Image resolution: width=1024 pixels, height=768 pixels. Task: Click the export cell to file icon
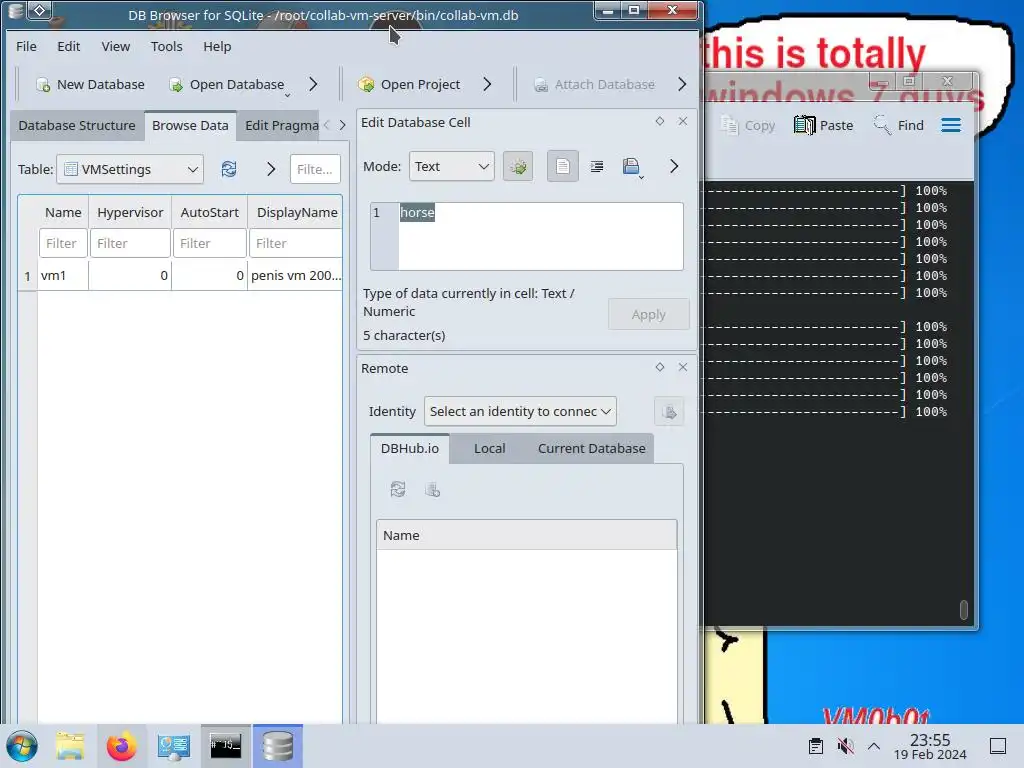(x=632, y=167)
